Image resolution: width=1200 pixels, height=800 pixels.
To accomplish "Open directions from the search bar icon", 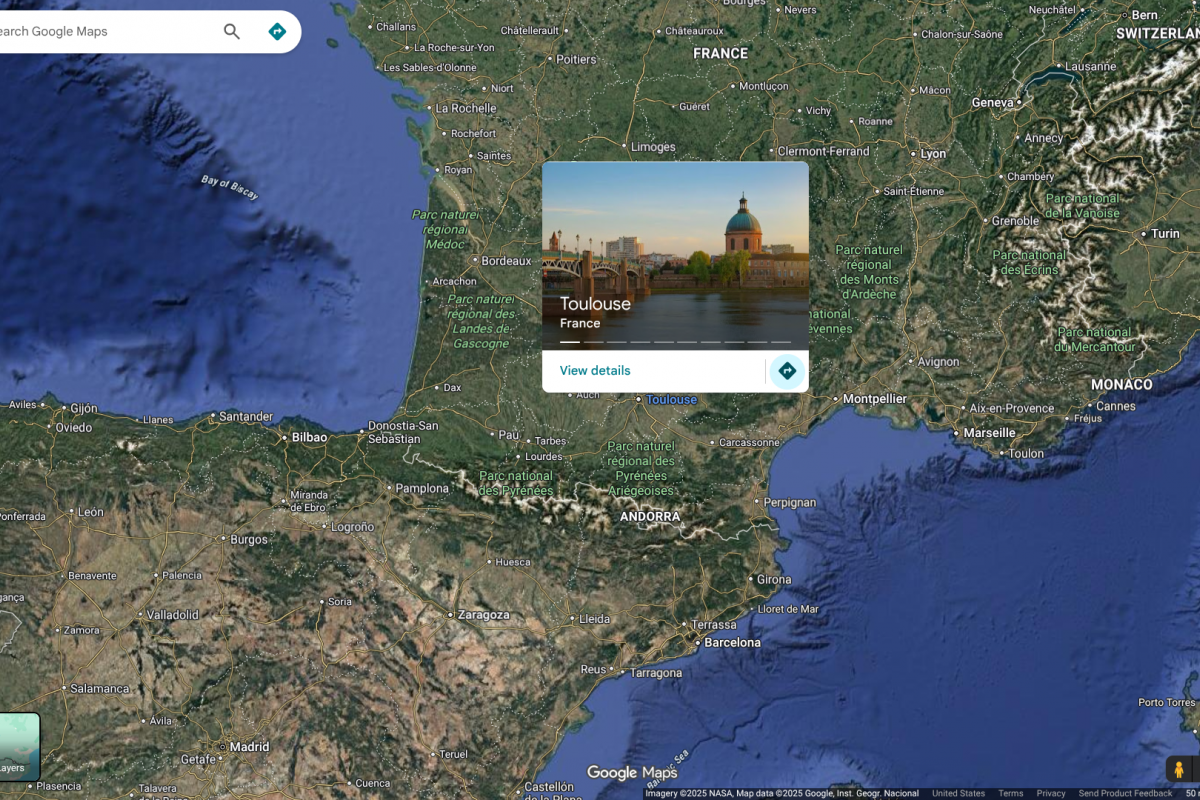I will coord(277,32).
